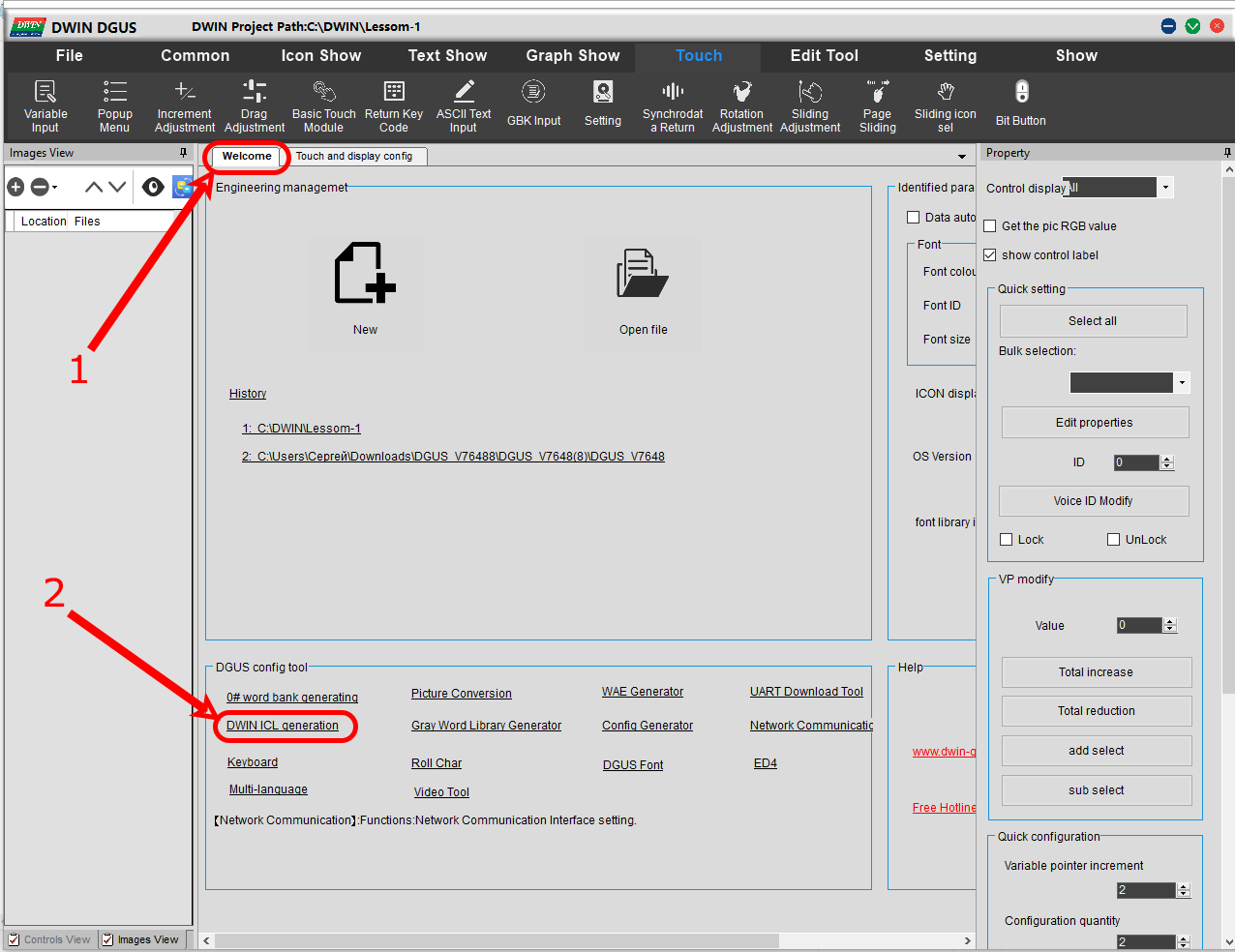The image size is (1235, 952).
Task: Click the Open file folder icon
Action: [643, 274]
